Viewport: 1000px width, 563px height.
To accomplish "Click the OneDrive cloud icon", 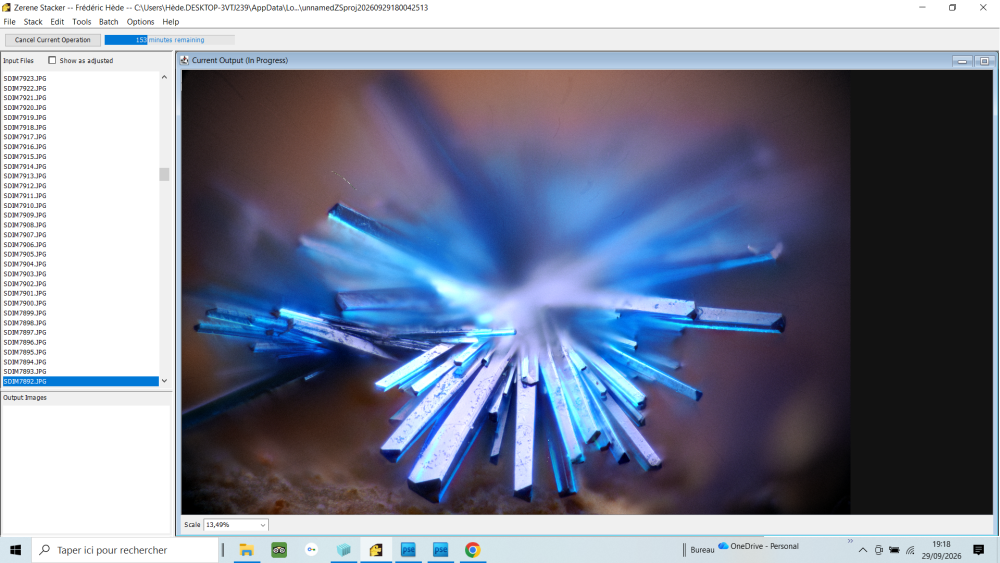I will (x=723, y=546).
